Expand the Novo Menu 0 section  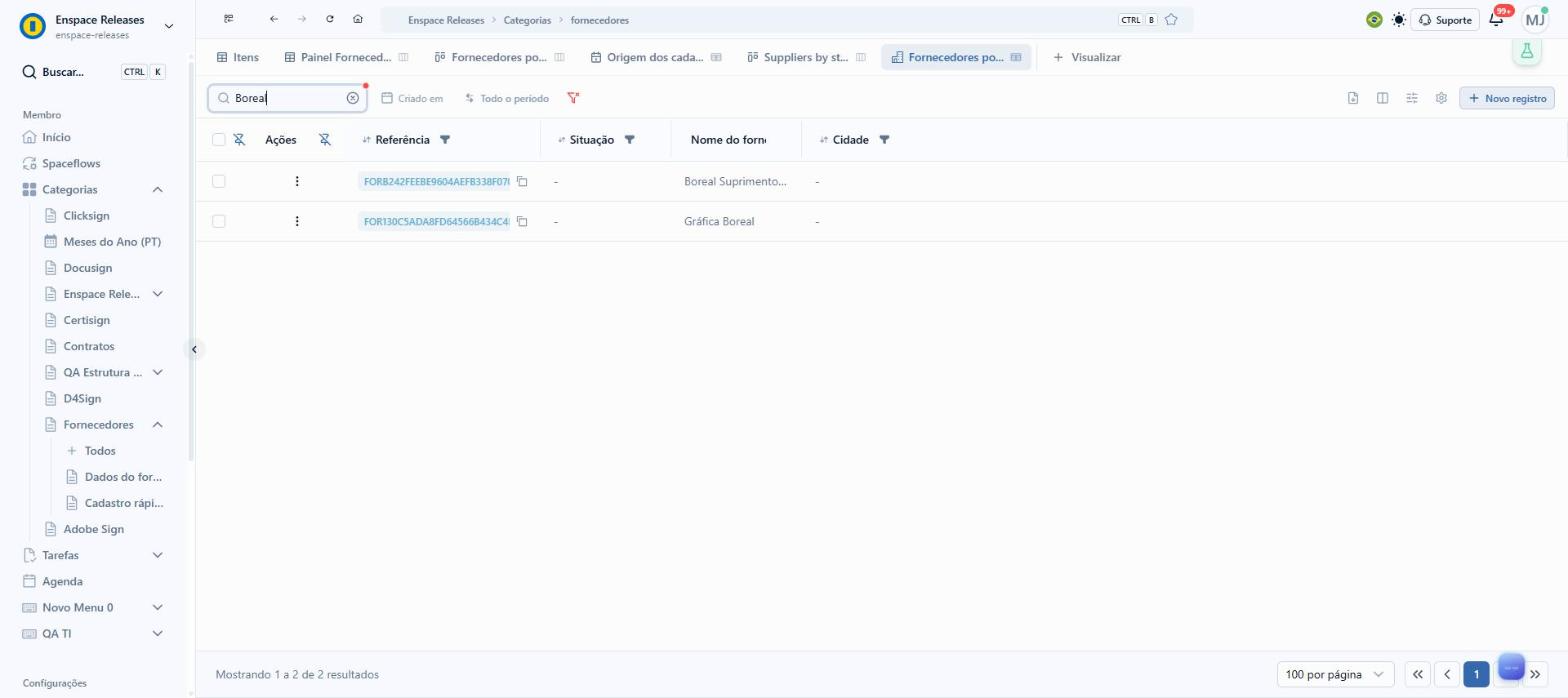click(x=157, y=607)
